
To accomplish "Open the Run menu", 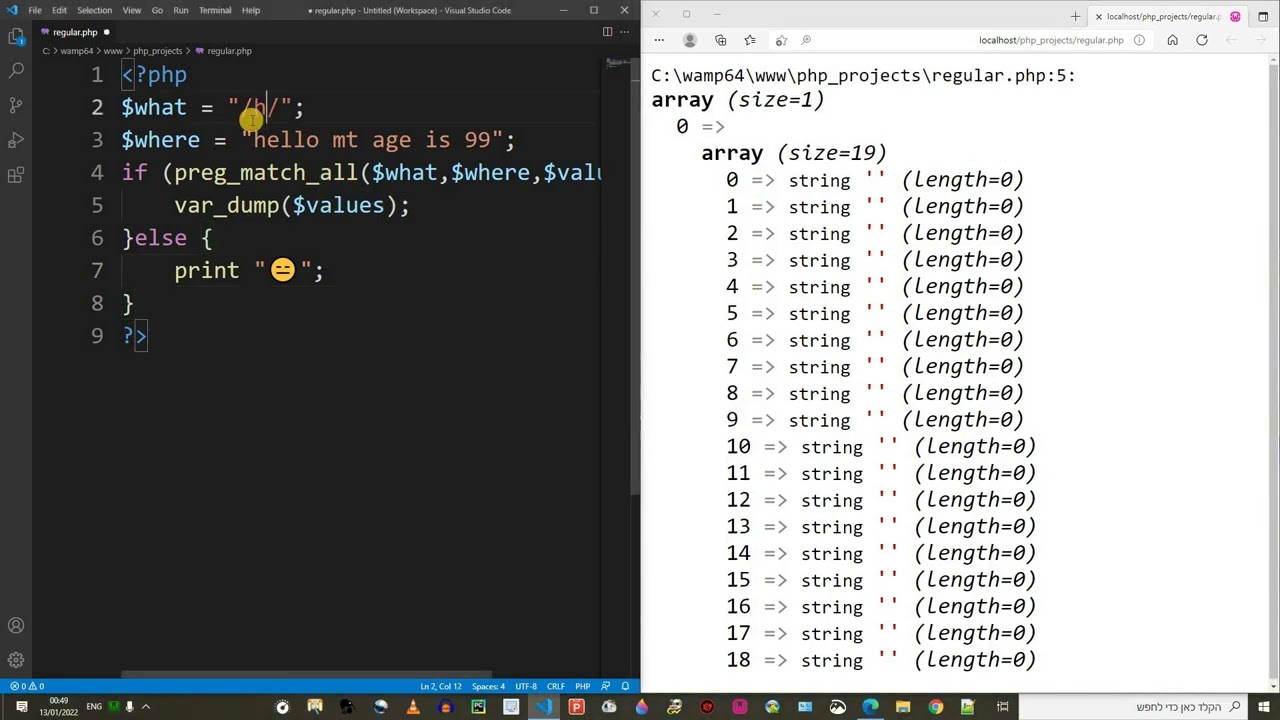I will [181, 10].
